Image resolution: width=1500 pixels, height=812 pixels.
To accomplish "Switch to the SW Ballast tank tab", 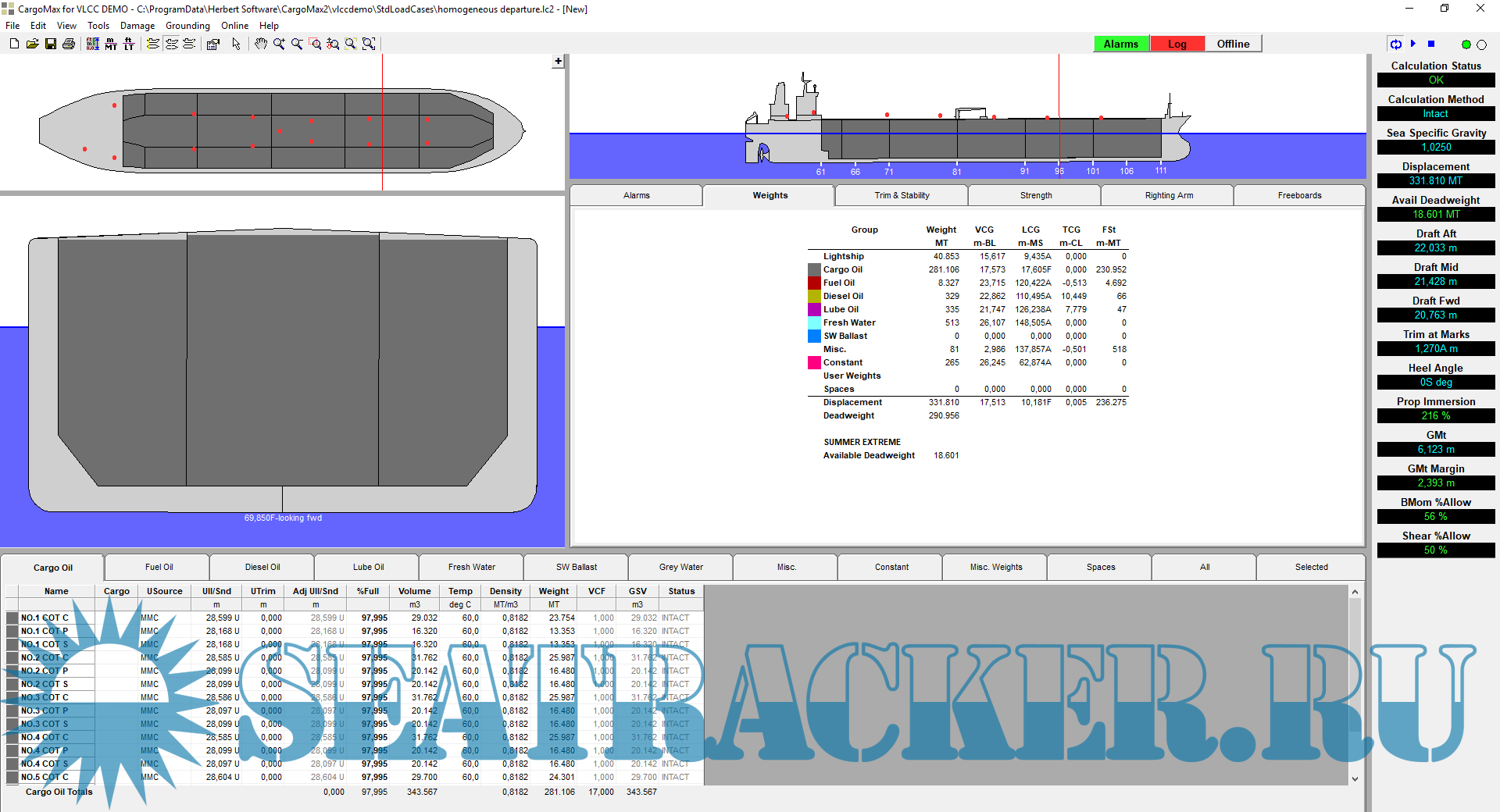I will [576, 567].
